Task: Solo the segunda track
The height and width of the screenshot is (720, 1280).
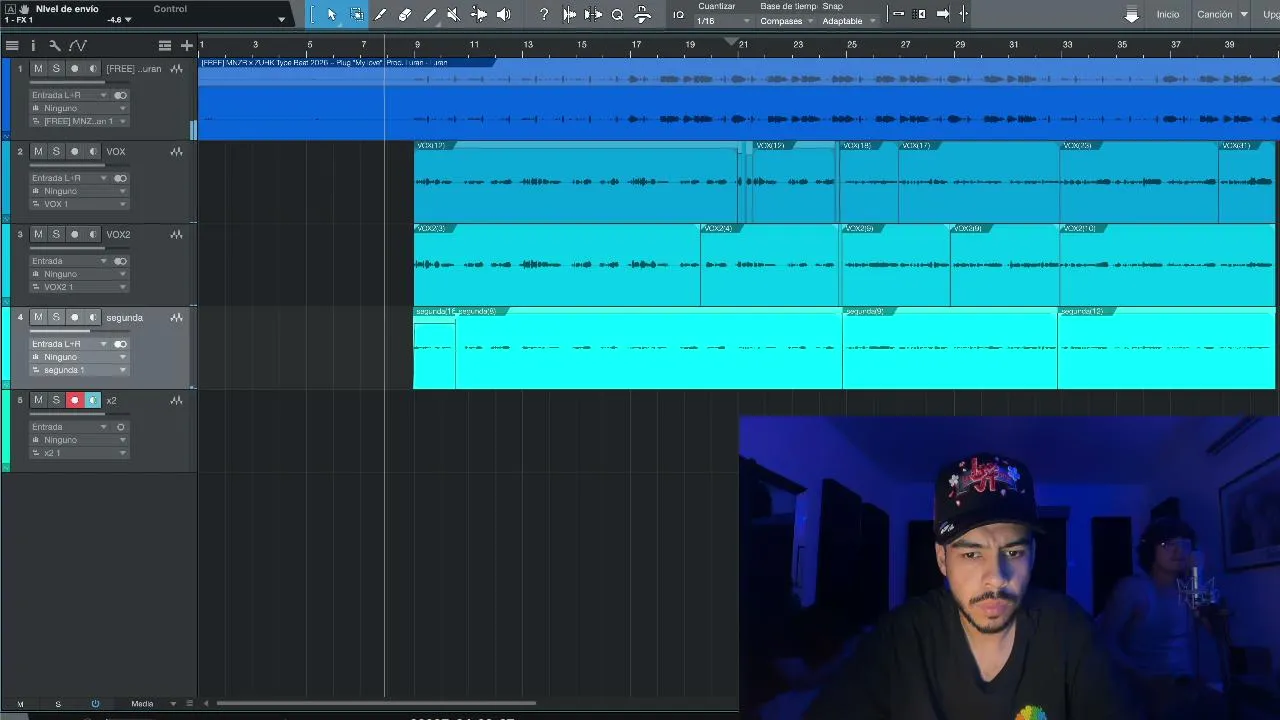Action: (x=56, y=318)
